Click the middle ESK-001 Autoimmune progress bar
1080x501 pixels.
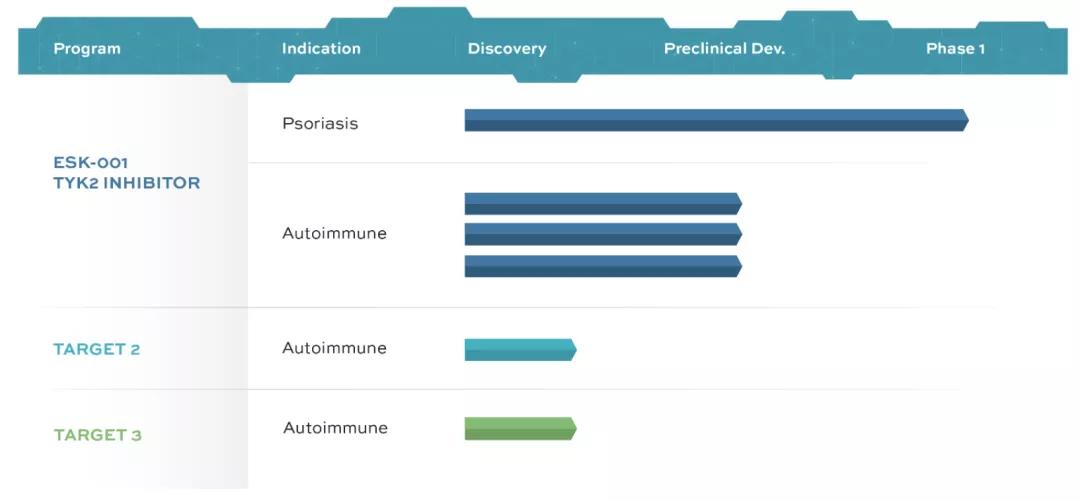point(601,235)
